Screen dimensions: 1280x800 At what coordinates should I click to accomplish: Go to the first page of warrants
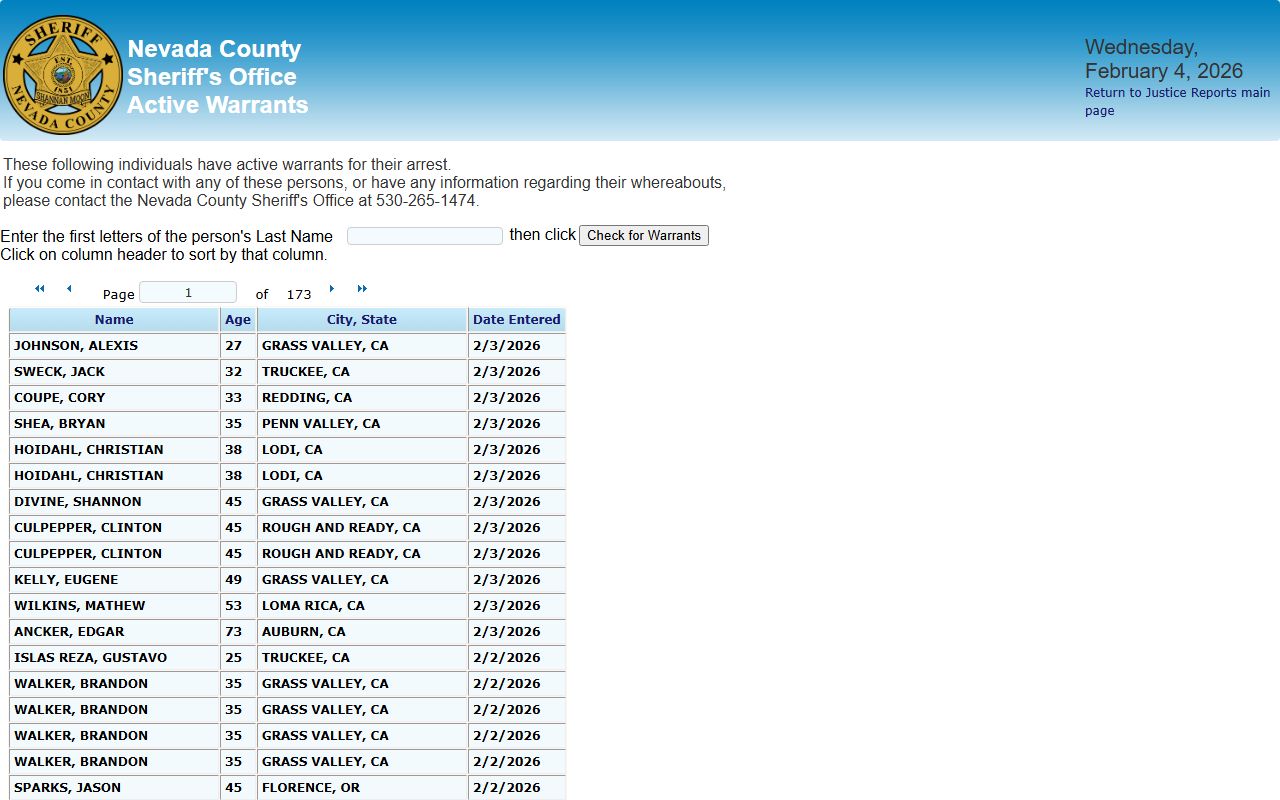pyautogui.click(x=40, y=289)
